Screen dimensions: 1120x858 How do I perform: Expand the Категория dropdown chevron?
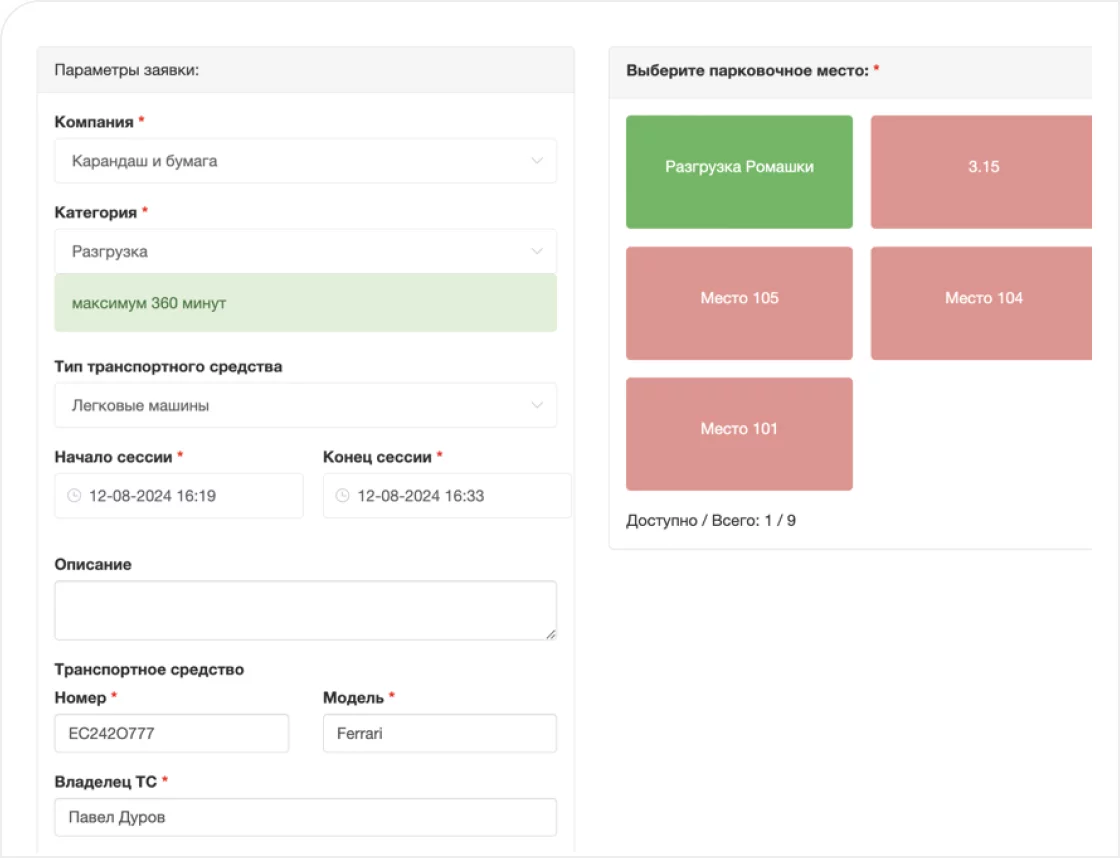[x=537, y=252]
